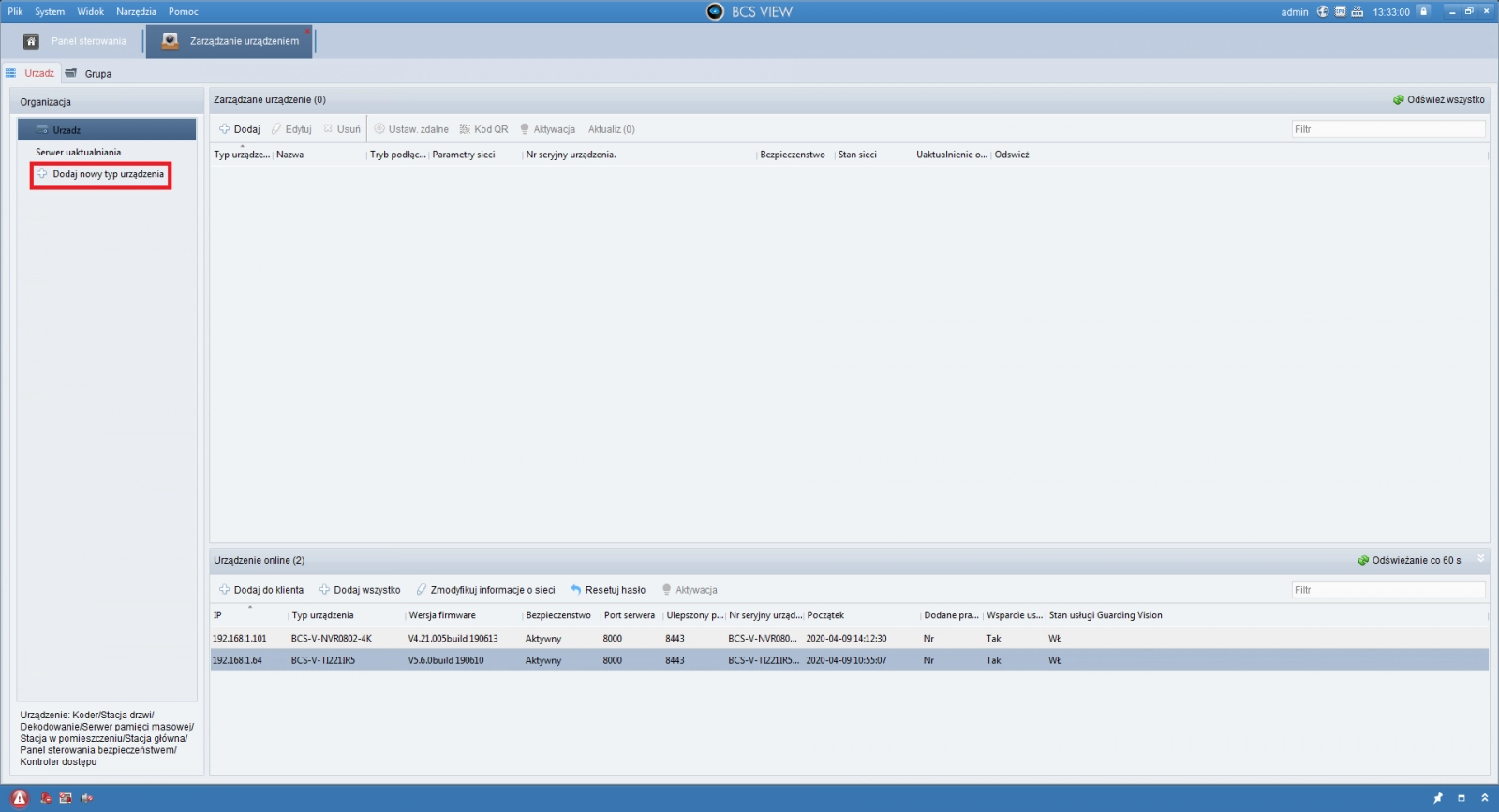Click BCS-V-NVR0802-4K device type cell
The image size is (1499, 812).
tap(331, 639)
